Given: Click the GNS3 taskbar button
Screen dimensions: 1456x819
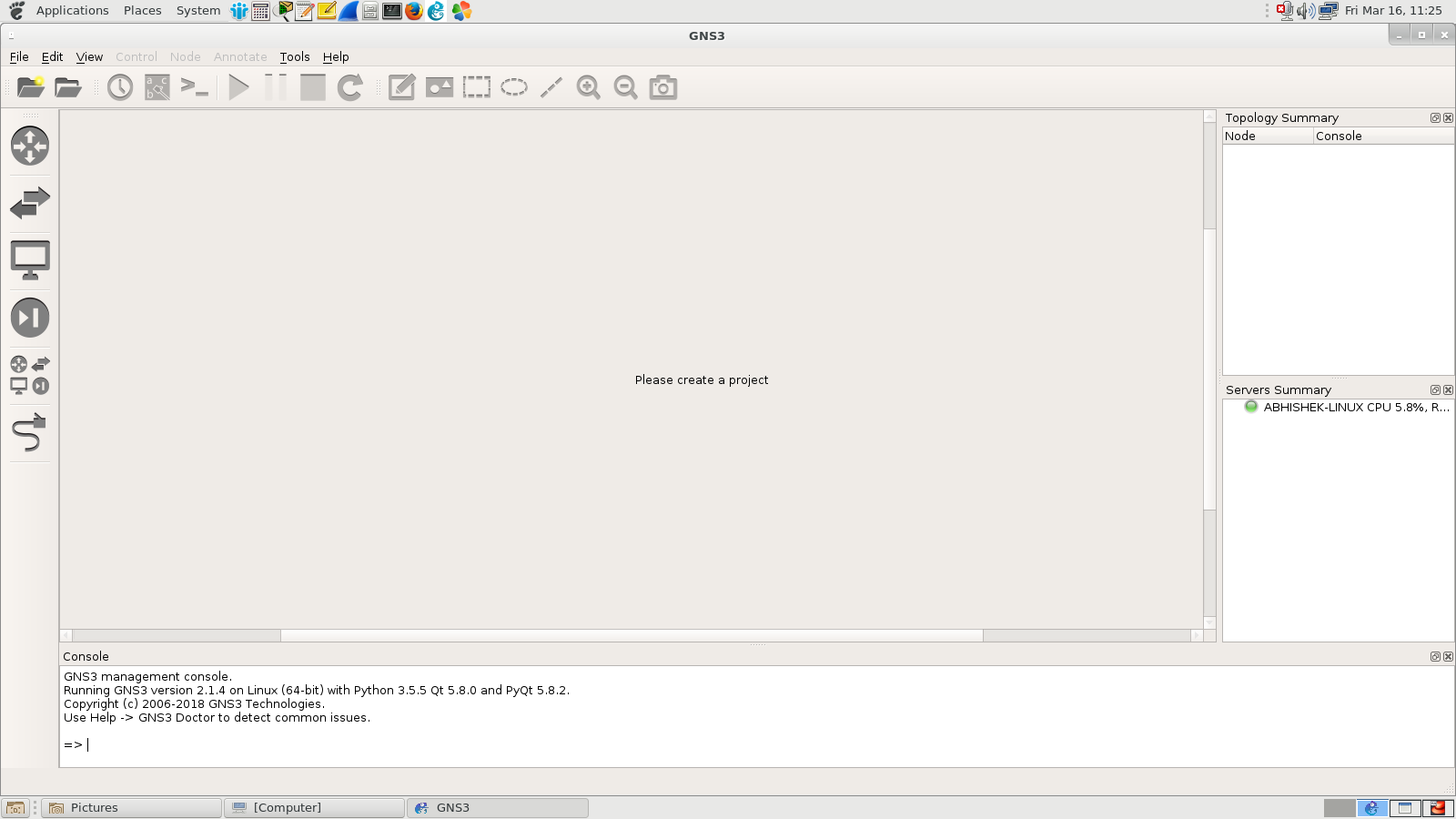Looking at the screenshot, I should (x=498, y=808).
